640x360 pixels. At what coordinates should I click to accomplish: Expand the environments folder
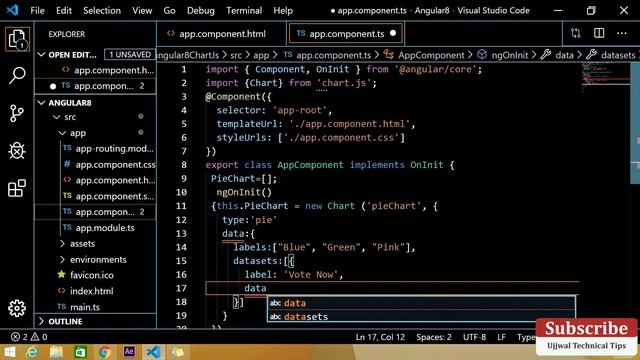(62, 260)
